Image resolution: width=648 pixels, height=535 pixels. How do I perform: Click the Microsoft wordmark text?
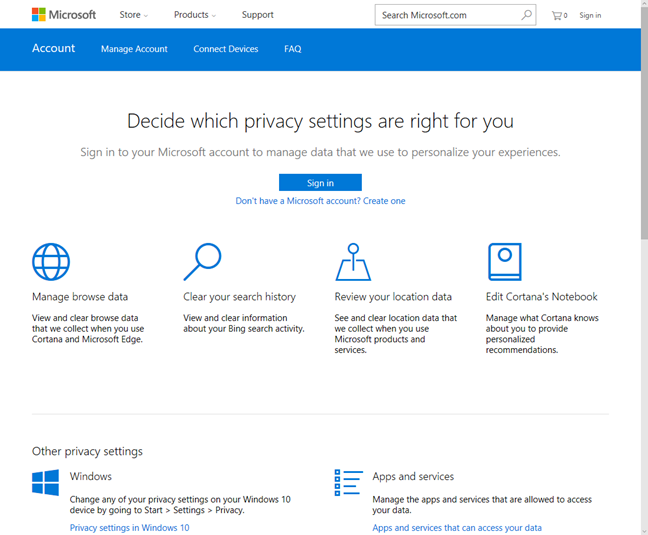pyautogui.click(x=72, y=15)
